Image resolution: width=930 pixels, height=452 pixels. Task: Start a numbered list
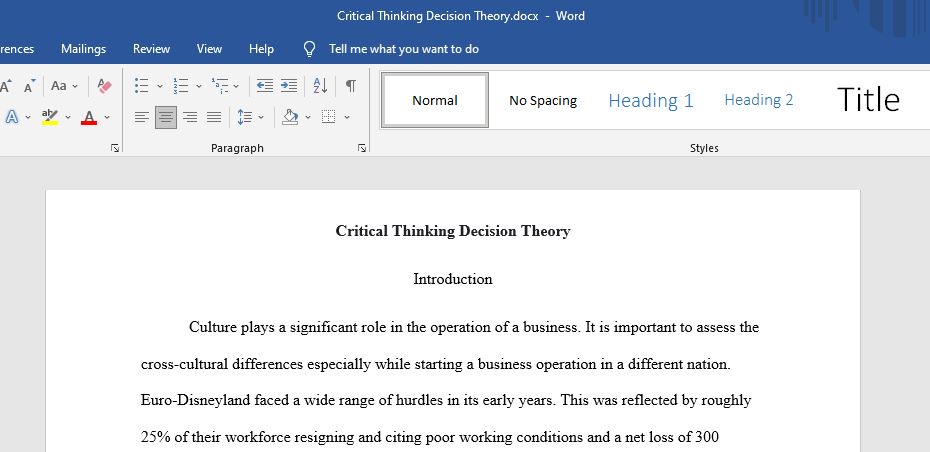coord(180,86)
